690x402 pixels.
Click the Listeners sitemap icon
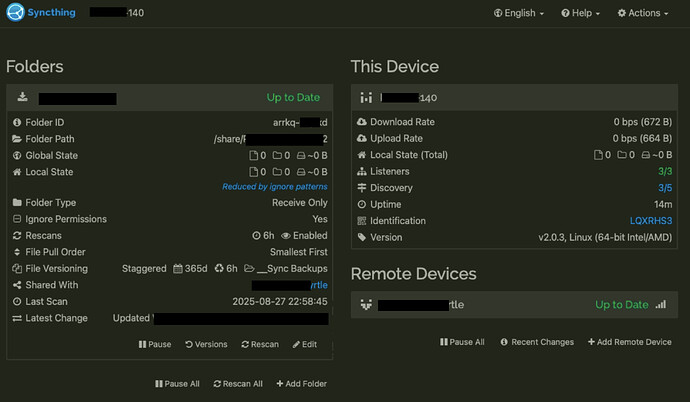coord(362,172)
